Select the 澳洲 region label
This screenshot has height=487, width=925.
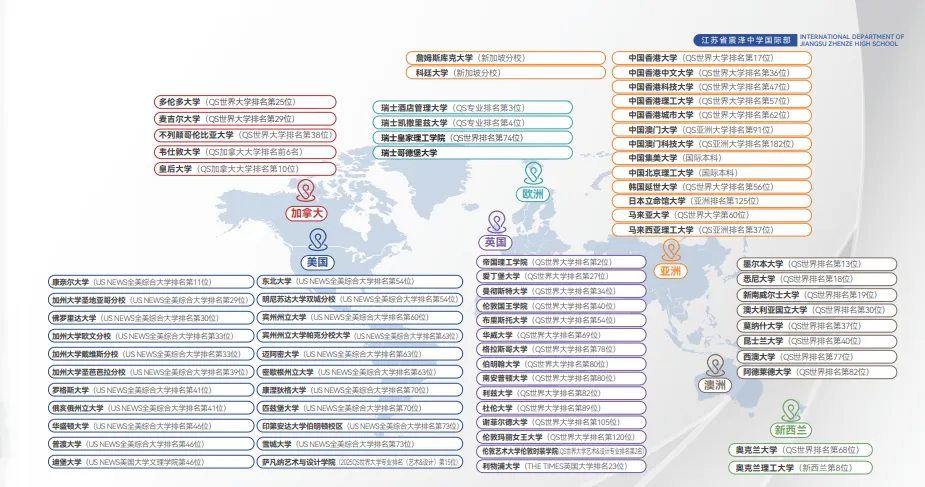tap(715, 385)
